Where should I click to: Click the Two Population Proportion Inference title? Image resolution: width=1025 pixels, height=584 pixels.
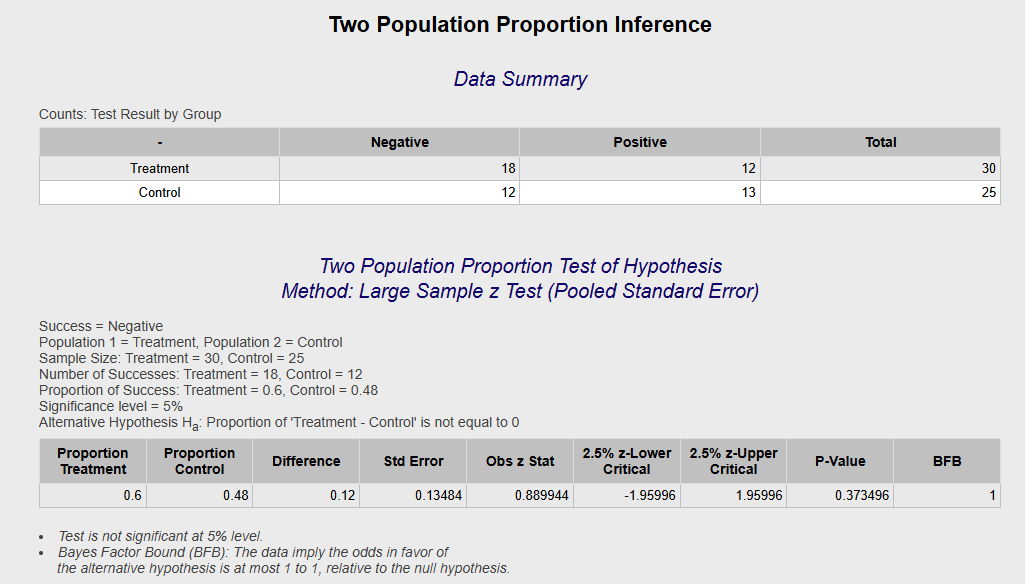point(520,25)
